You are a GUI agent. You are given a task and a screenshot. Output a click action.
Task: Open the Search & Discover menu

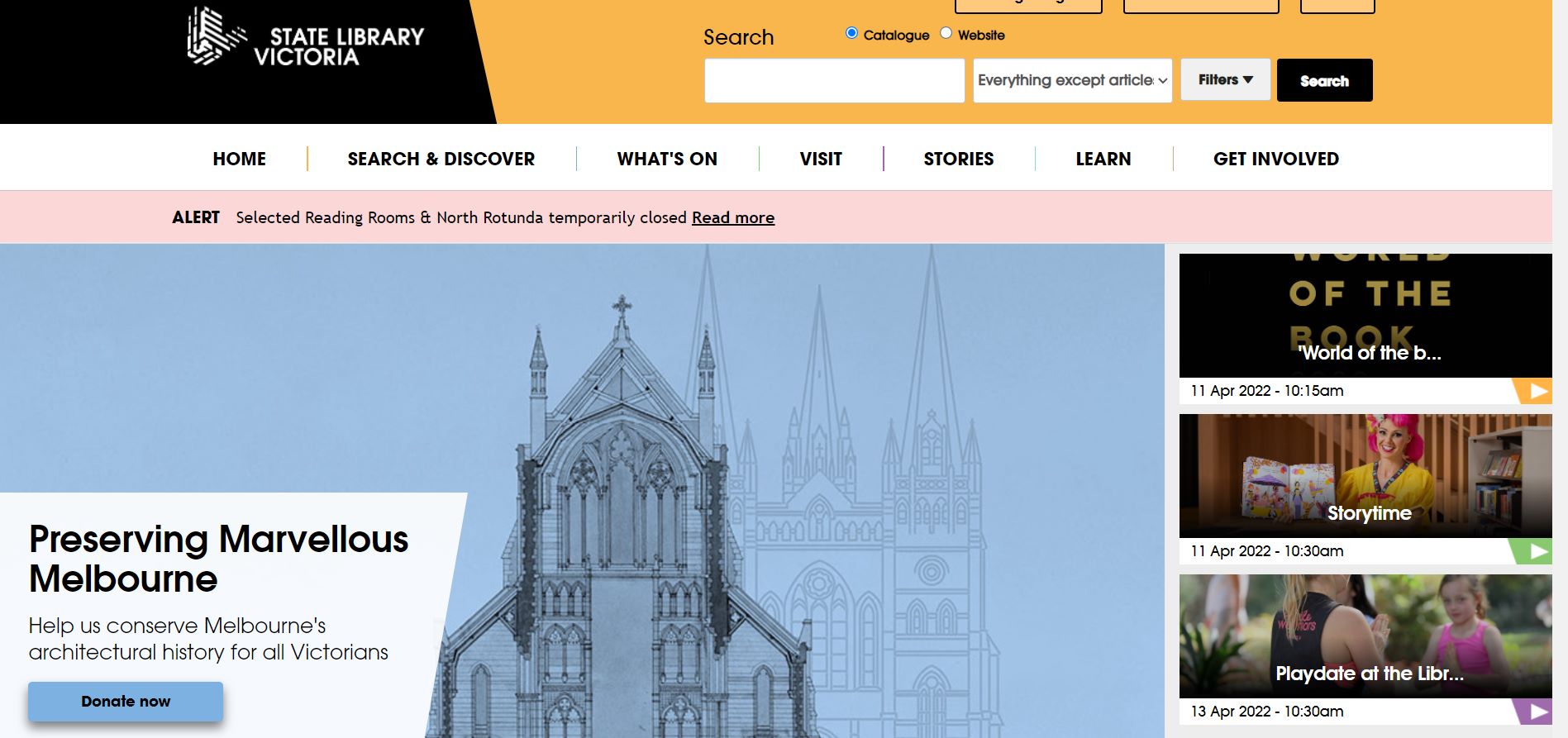click(x=441, y=159)
